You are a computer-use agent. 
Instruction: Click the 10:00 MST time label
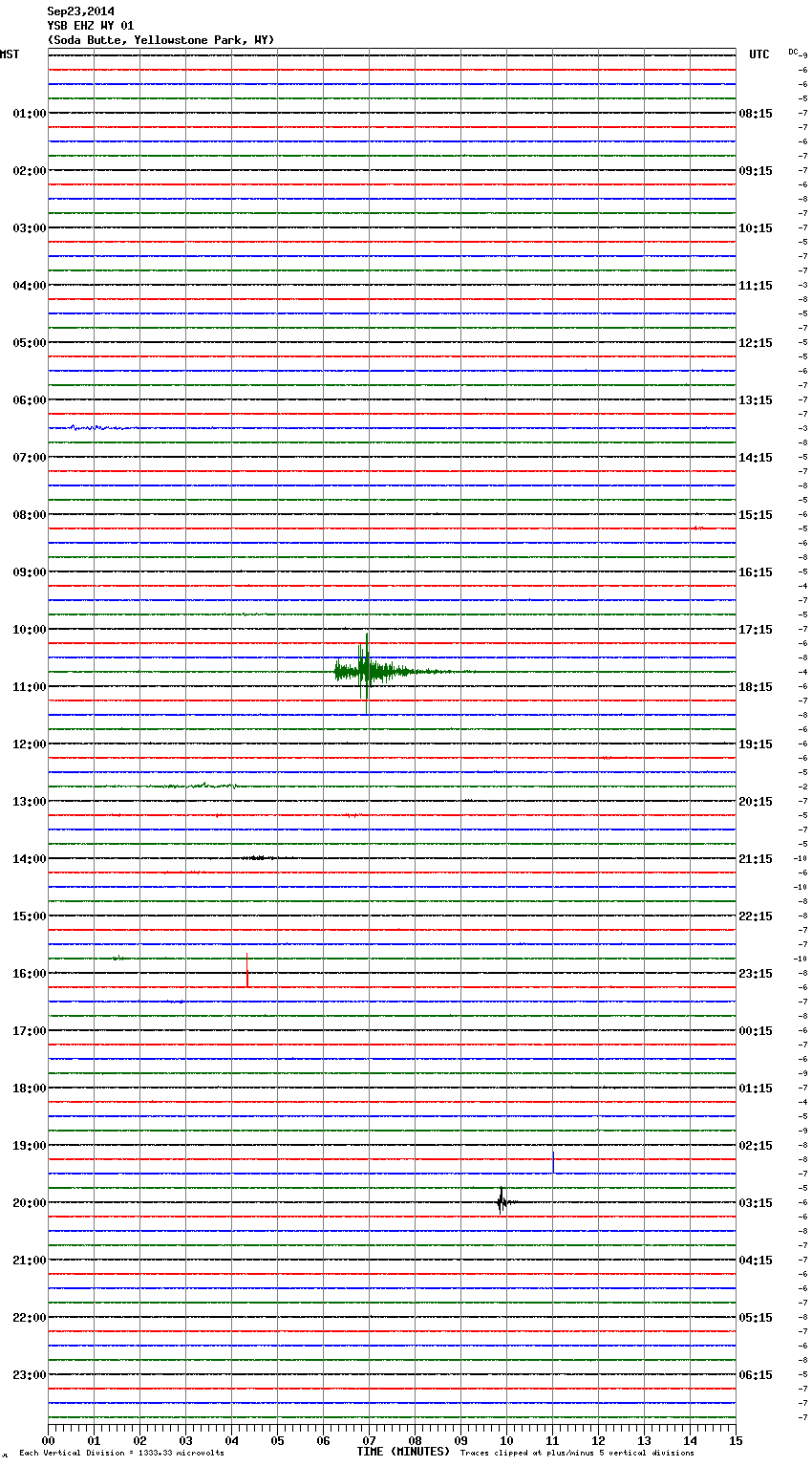coord(30,630)
